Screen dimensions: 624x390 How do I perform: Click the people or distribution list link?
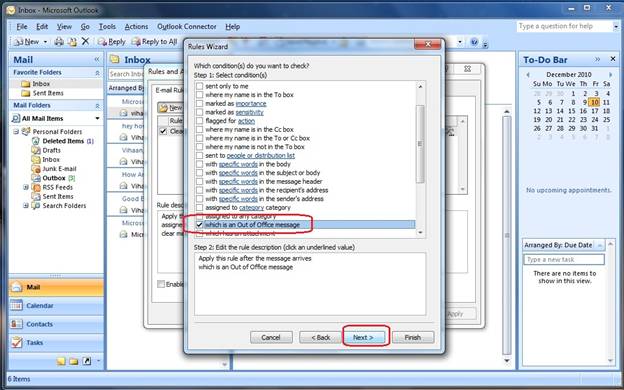tap(261, 156)
